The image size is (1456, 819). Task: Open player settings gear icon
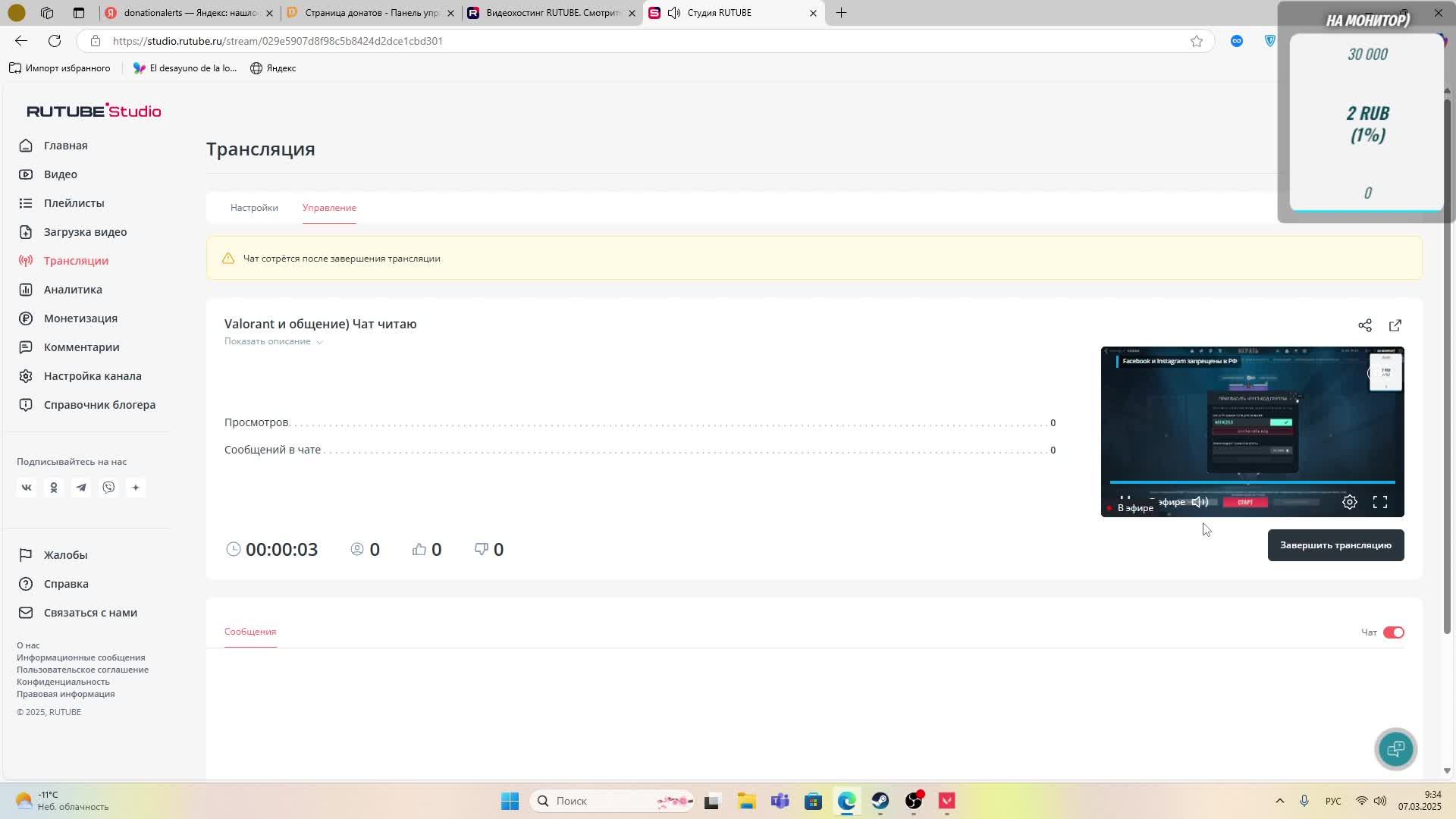(1350, 502)
